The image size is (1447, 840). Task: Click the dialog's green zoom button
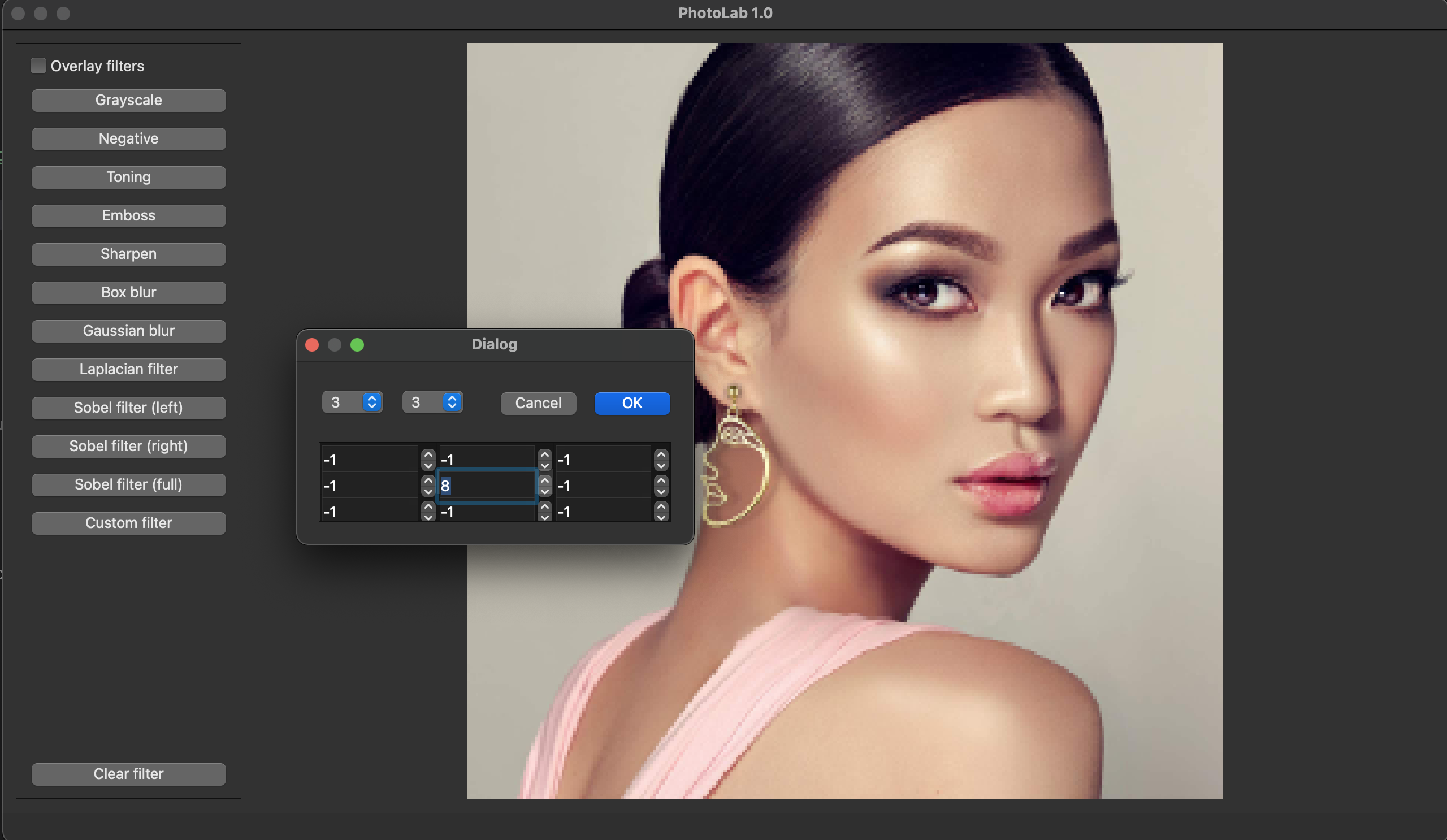pos(357,344)
